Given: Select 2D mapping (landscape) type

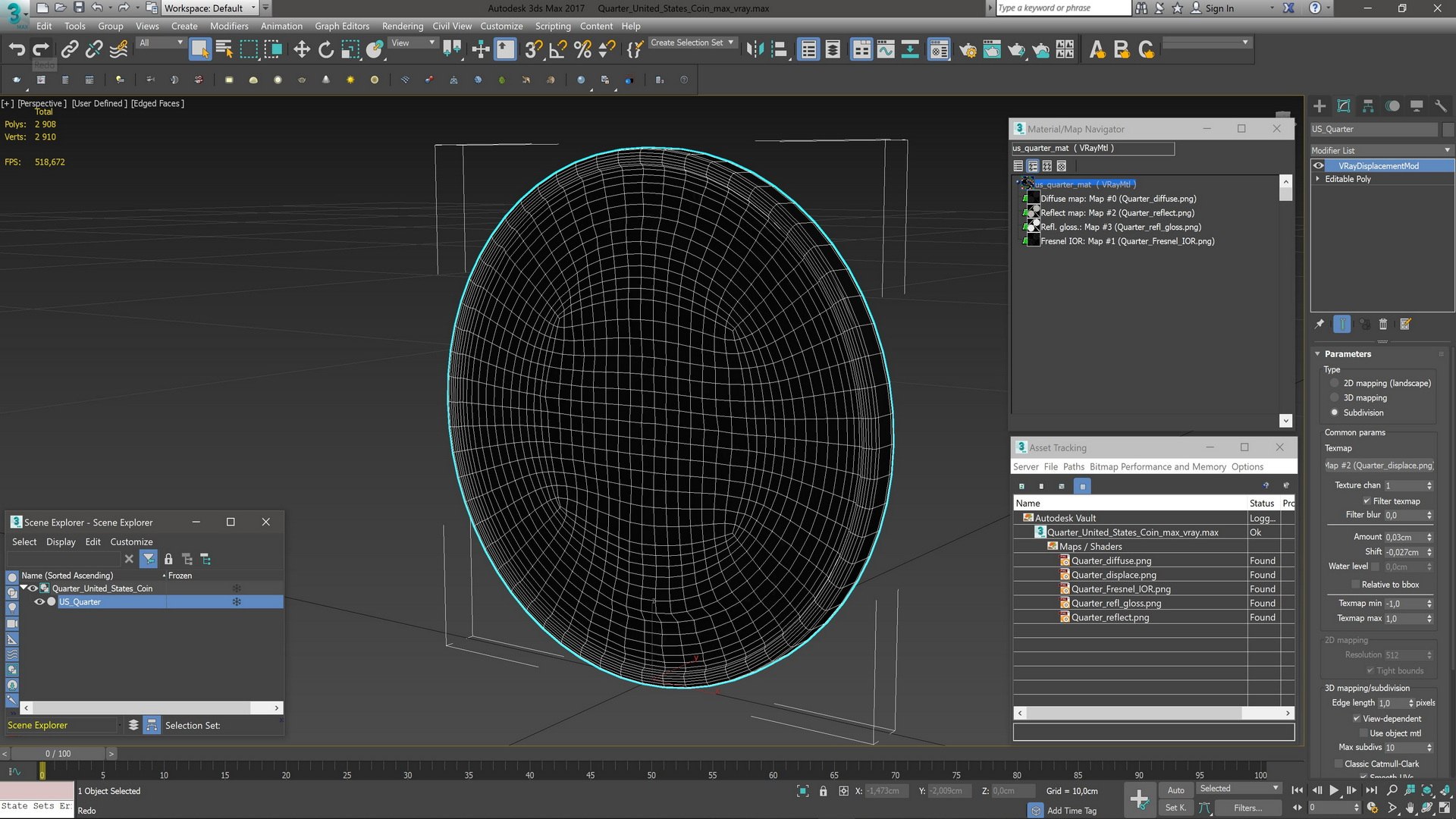Looking at the screenshot, I should pyautogui.click(x=1335, y=383).
